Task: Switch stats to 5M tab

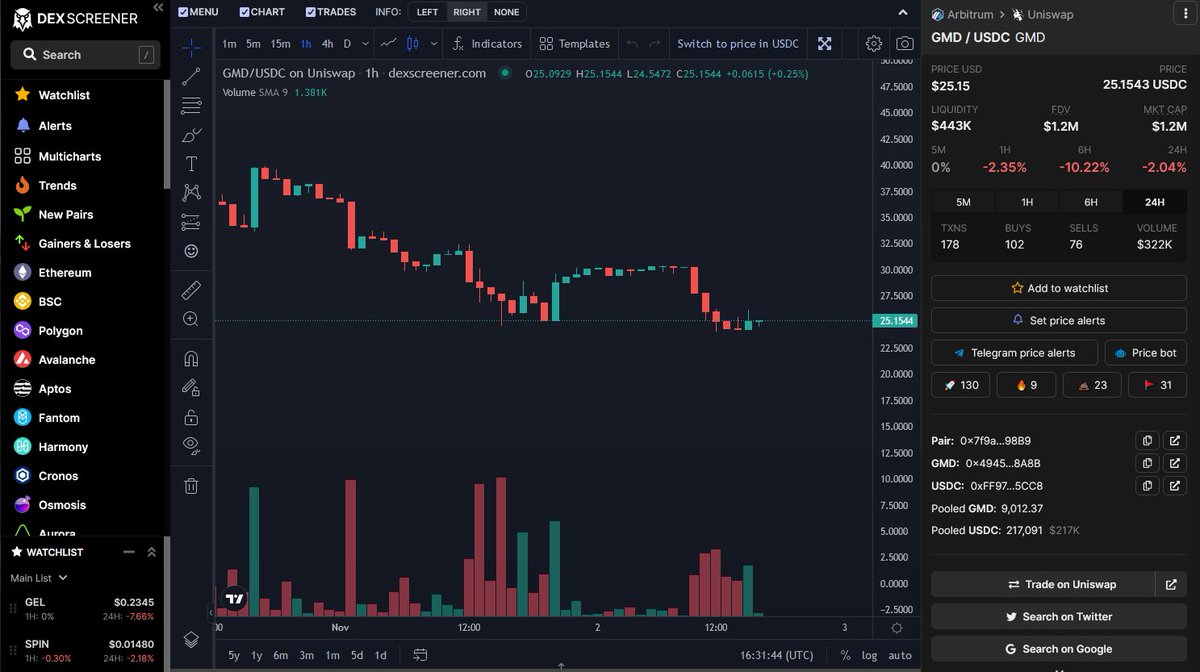Action: pyautogui.click(x=963, y=202)
